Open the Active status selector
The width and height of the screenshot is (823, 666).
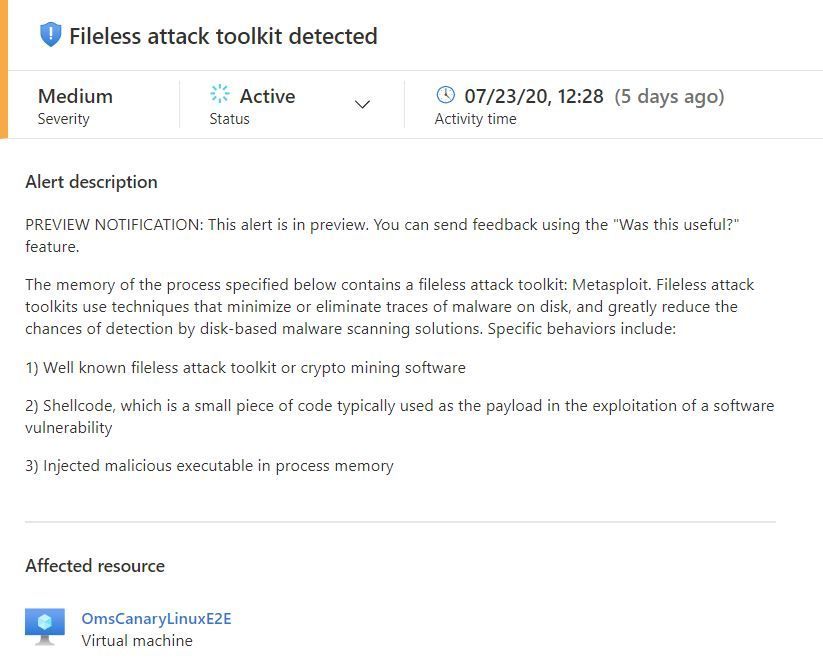(290, 104)
